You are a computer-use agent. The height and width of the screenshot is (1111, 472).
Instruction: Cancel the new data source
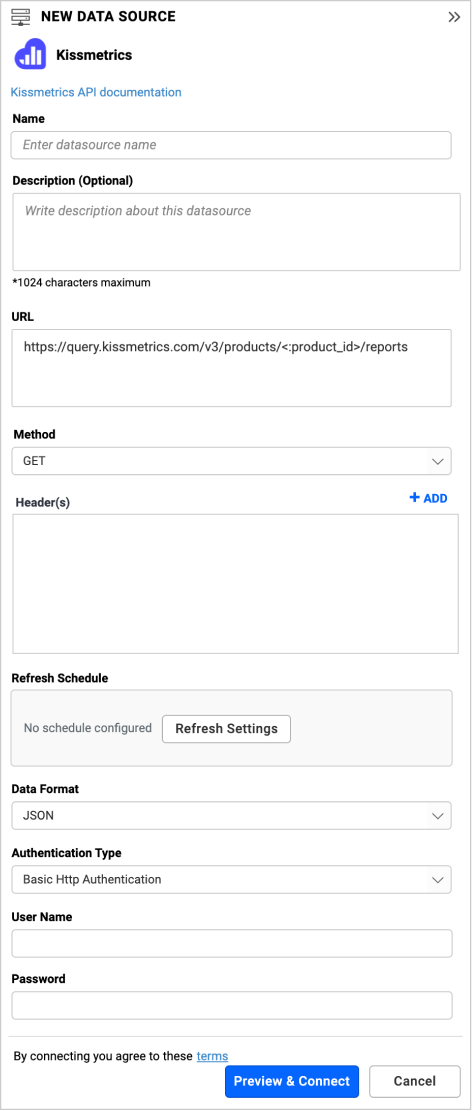click(415, 1081)
